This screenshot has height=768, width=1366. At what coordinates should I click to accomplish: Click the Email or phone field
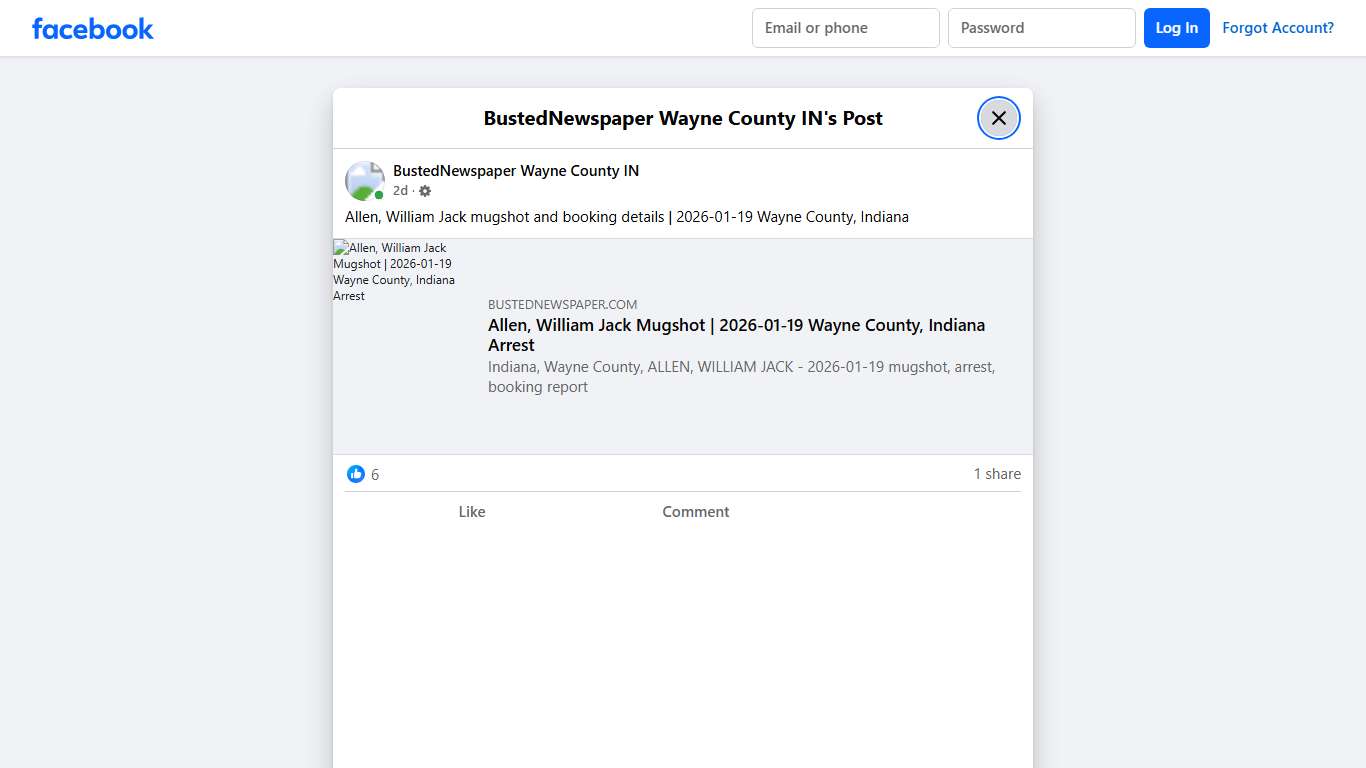(x=845, y=27)
